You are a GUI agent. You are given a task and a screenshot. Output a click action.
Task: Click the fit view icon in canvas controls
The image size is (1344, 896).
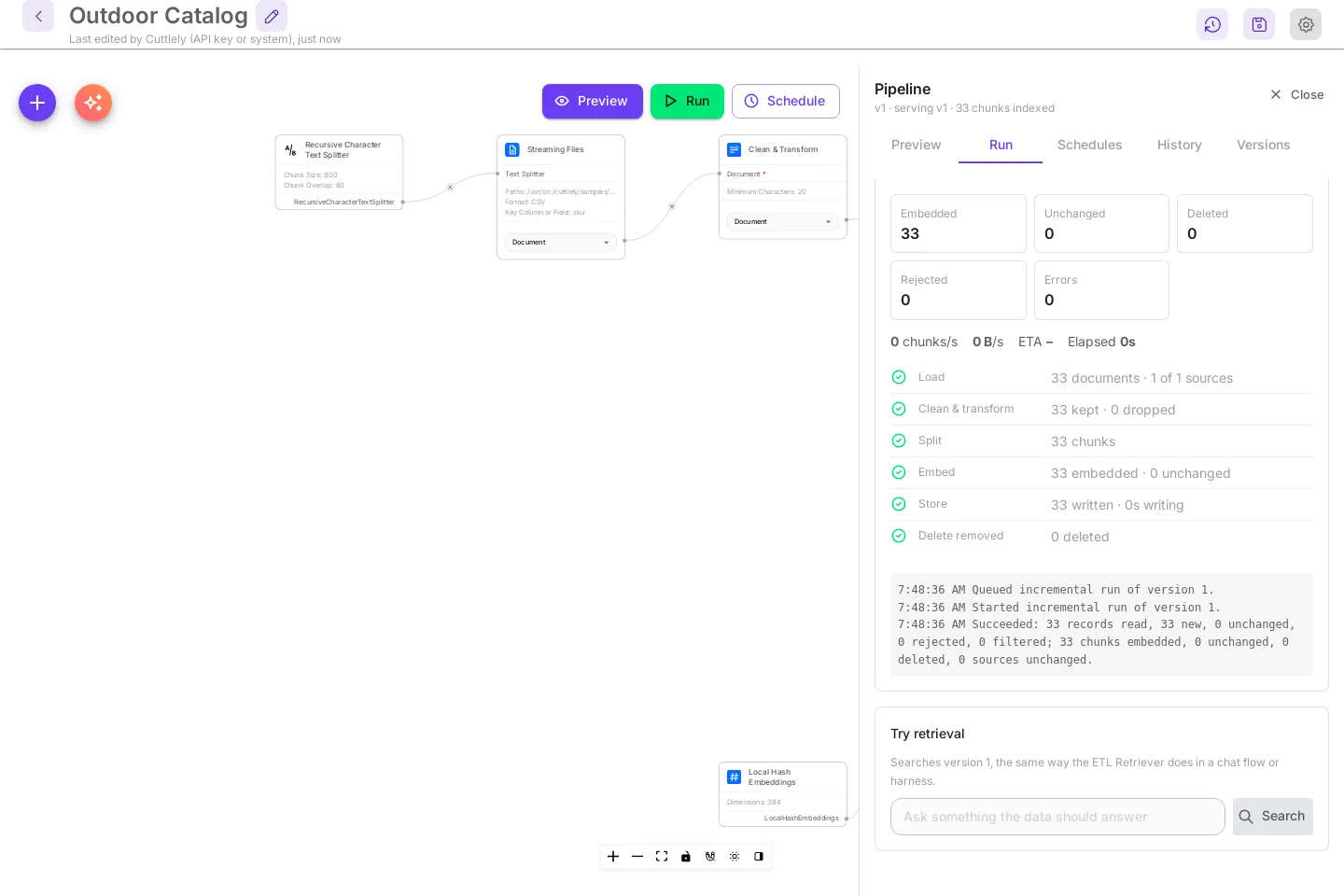tap(662, 856)
